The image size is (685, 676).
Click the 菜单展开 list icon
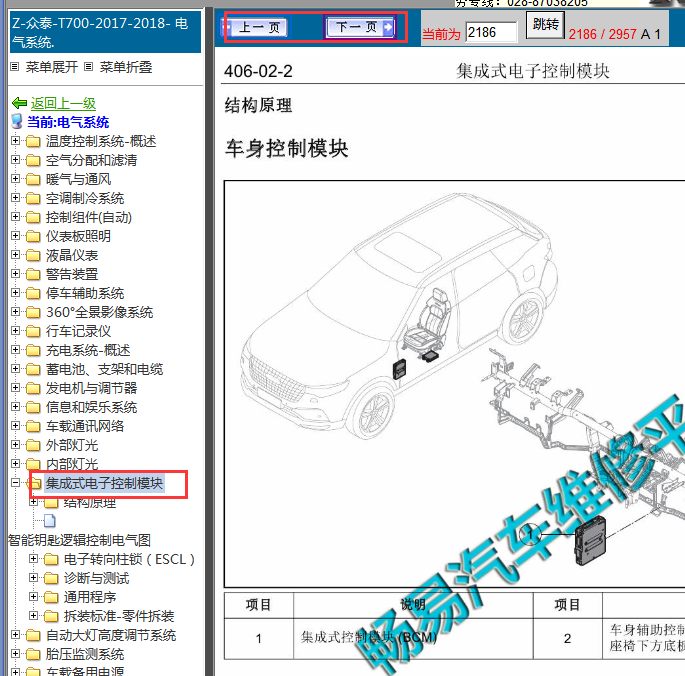point(15,67)
